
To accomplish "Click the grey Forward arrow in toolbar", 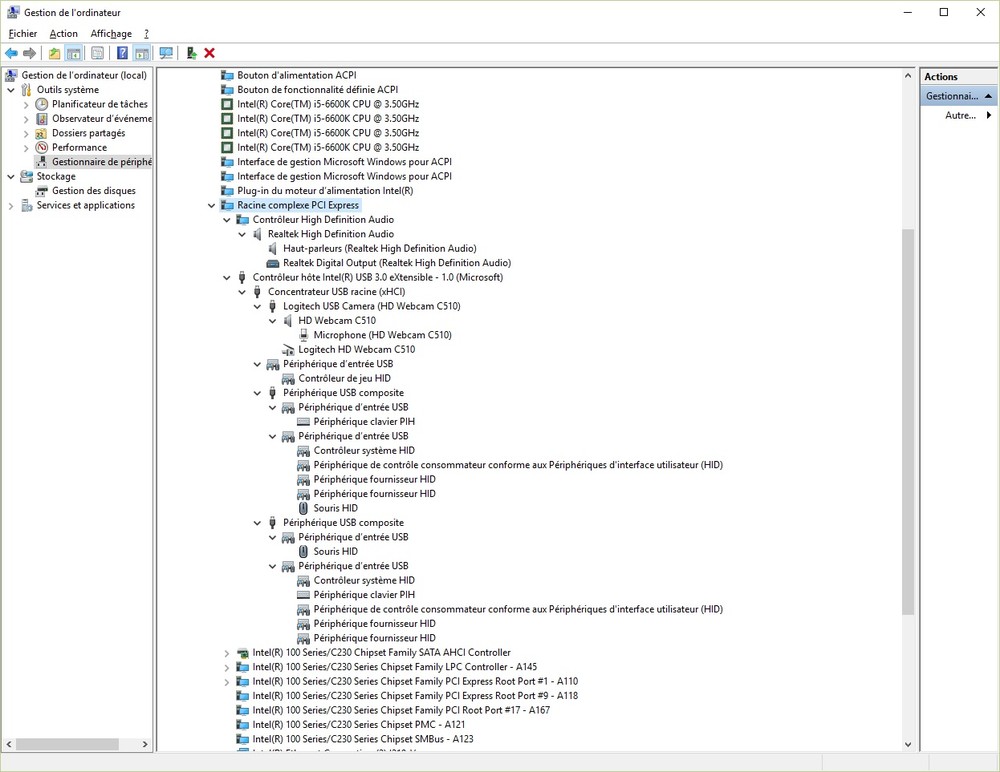I will pos(29,54).
